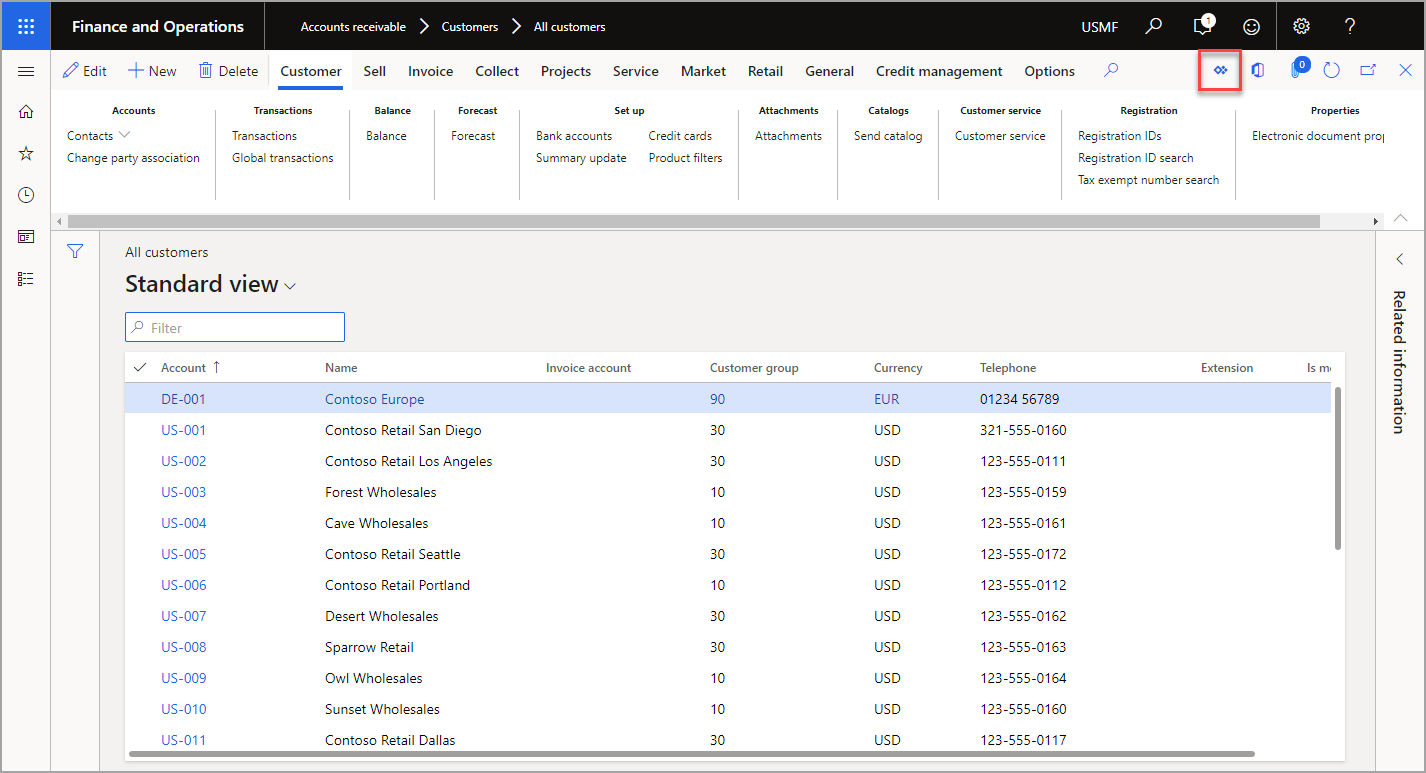This screenshot has width=1426, height=773.
Task: Click the action pane search magnifier
Action: (1111, 70)
